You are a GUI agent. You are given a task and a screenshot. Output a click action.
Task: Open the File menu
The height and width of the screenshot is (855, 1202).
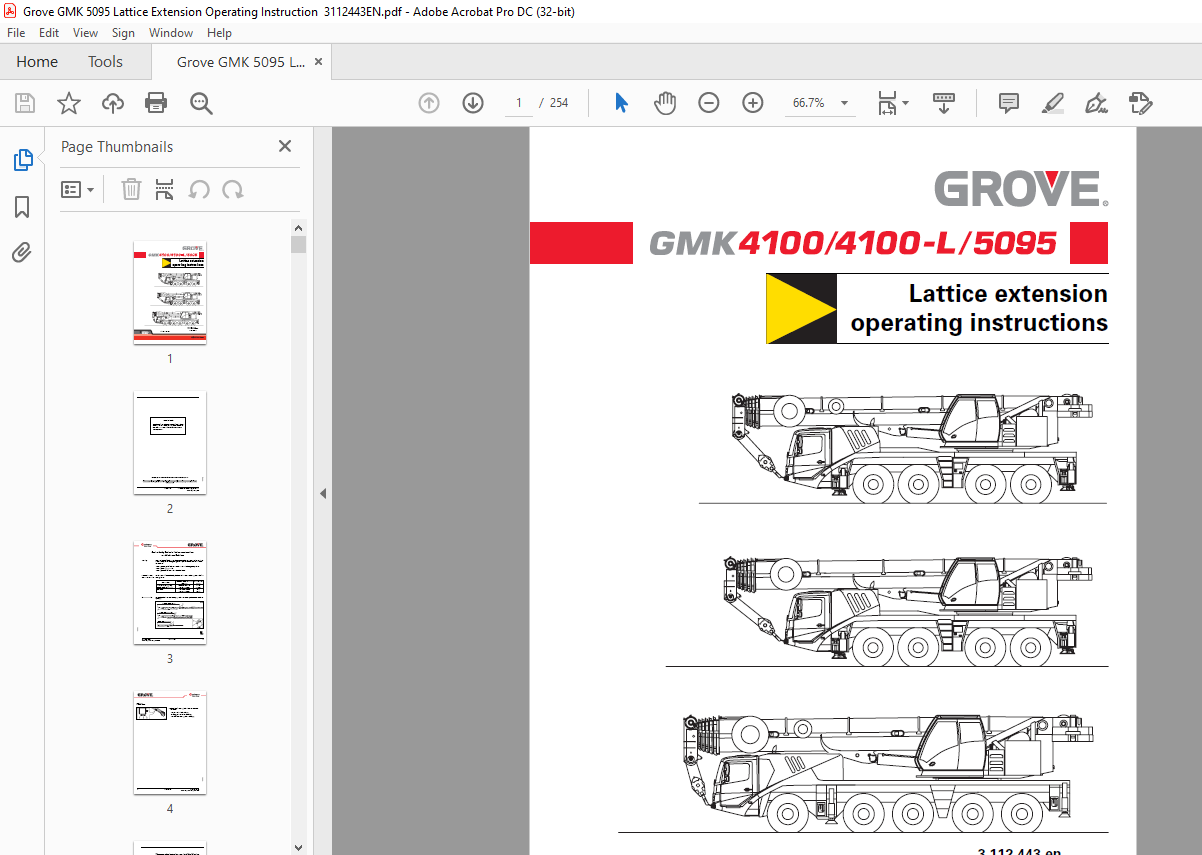[16, 33]
